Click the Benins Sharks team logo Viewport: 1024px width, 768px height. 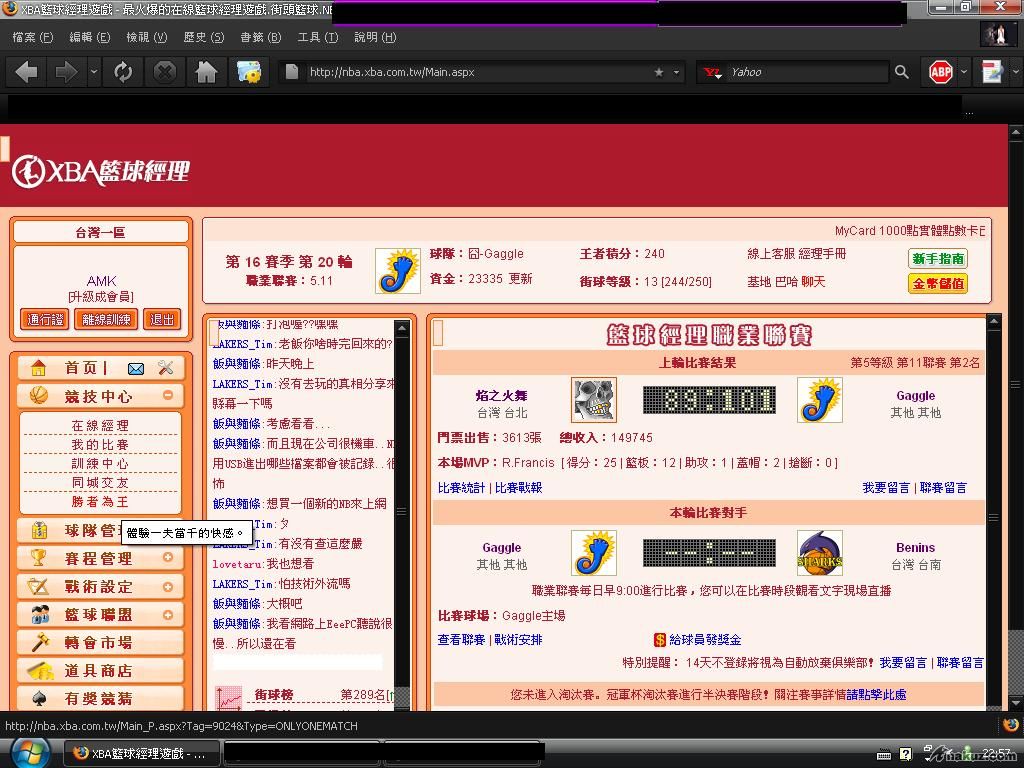[x=820, y=552]
